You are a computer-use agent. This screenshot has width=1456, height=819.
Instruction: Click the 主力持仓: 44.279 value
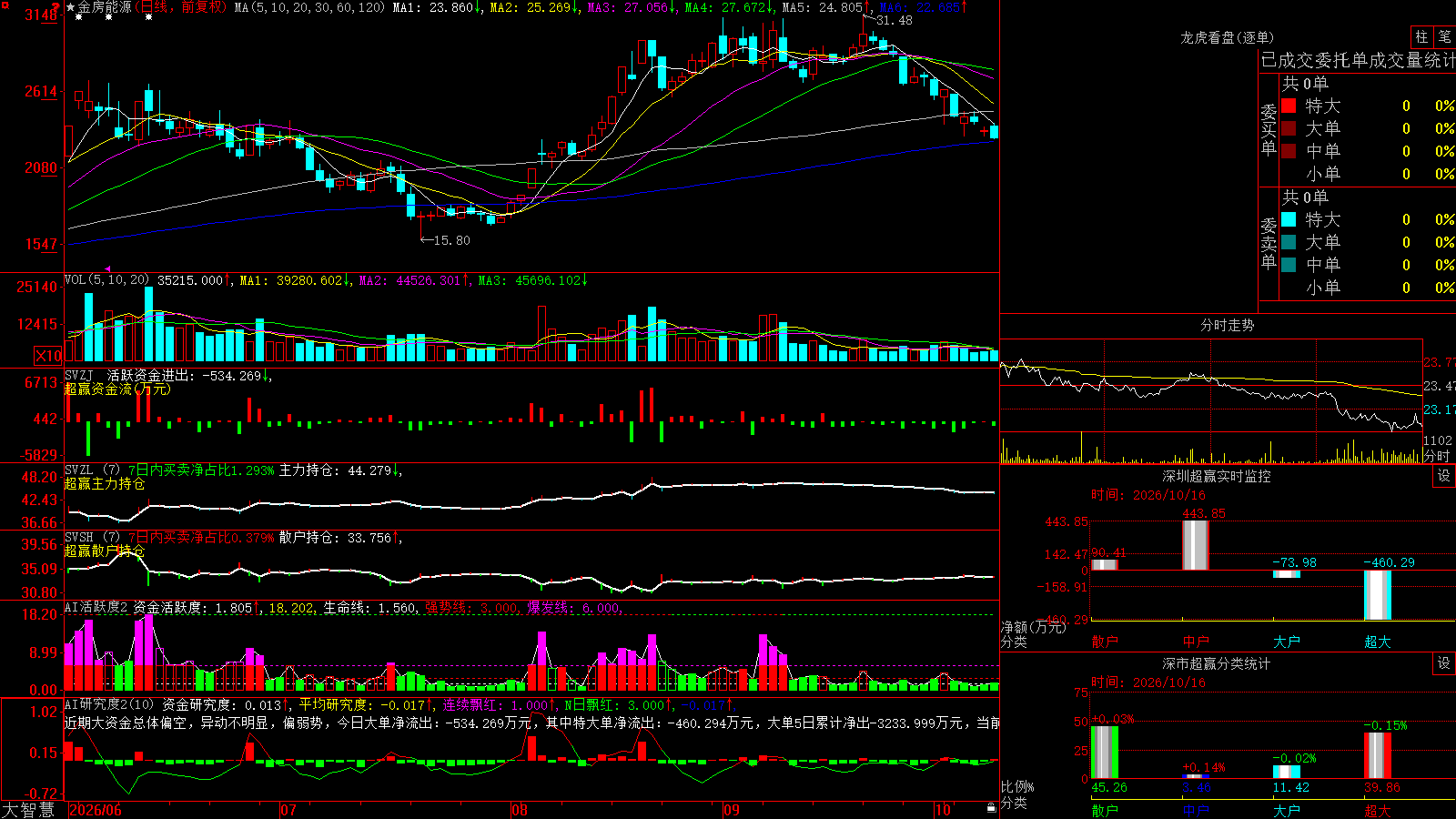335,470
